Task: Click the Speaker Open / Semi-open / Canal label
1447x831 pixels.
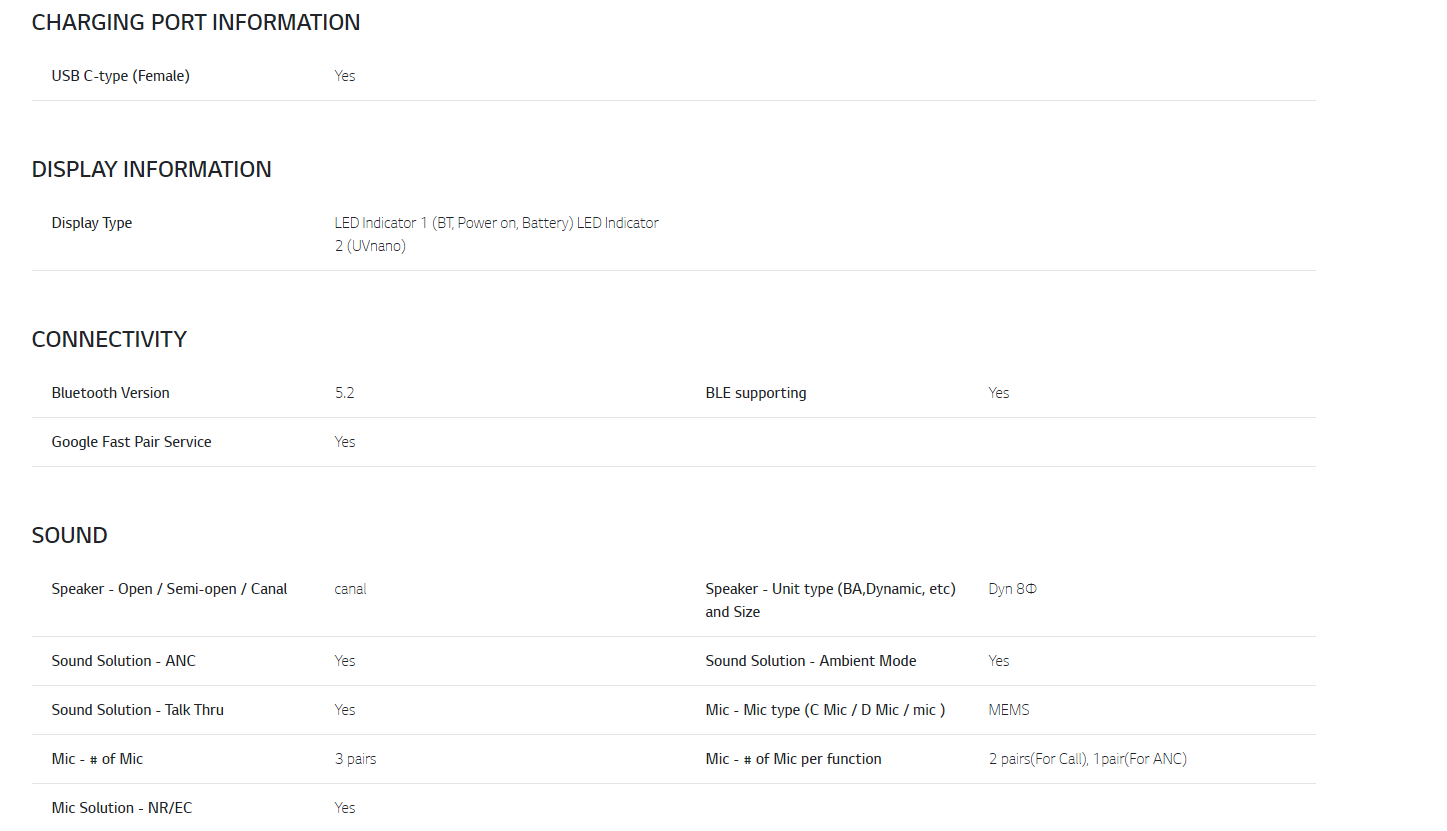Action: [x=169, y=589]
